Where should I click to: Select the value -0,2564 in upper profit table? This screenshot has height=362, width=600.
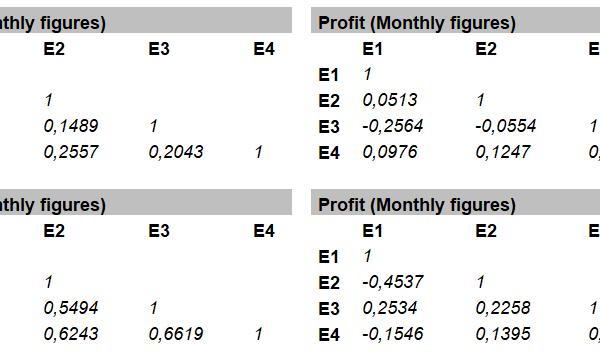(x=393, y=126)
